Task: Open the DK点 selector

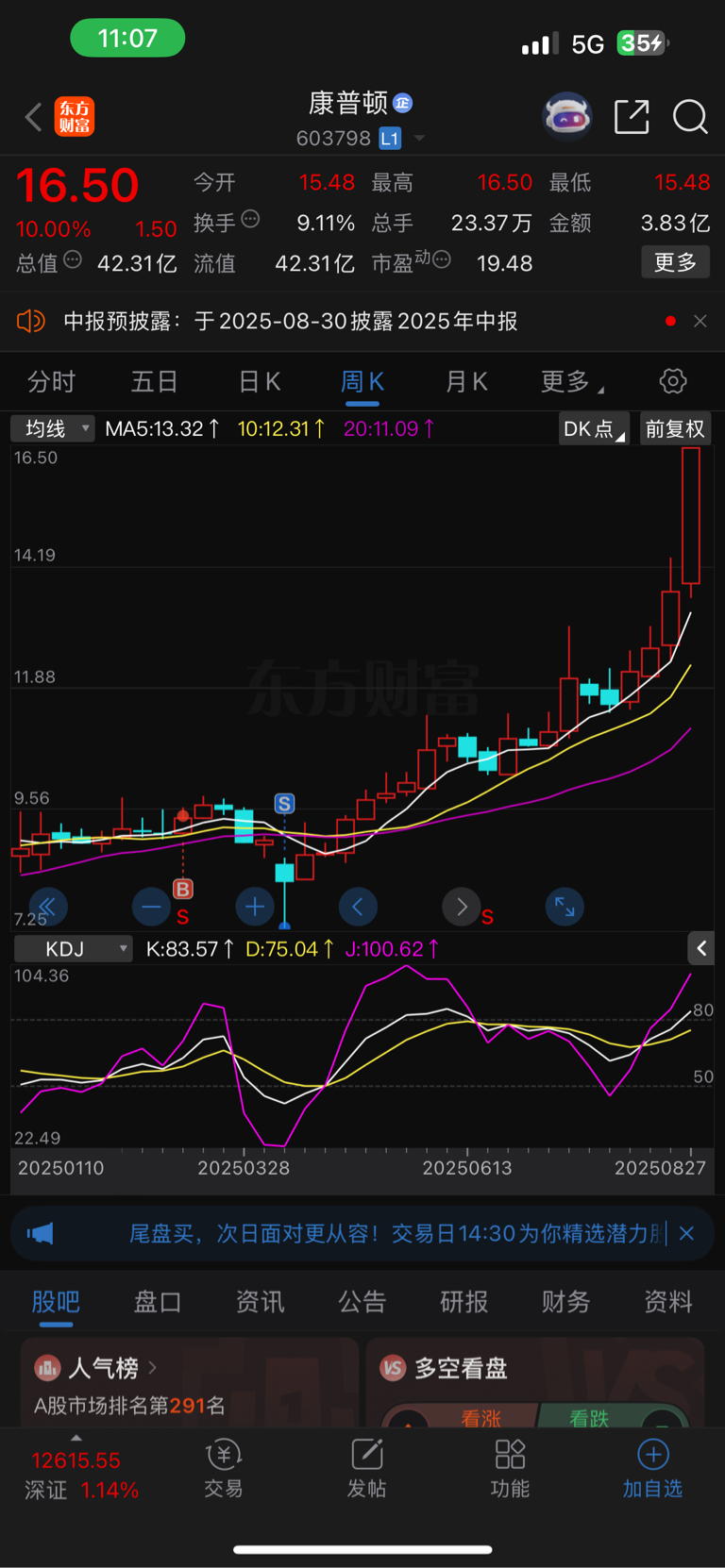Action: (594, 428)
